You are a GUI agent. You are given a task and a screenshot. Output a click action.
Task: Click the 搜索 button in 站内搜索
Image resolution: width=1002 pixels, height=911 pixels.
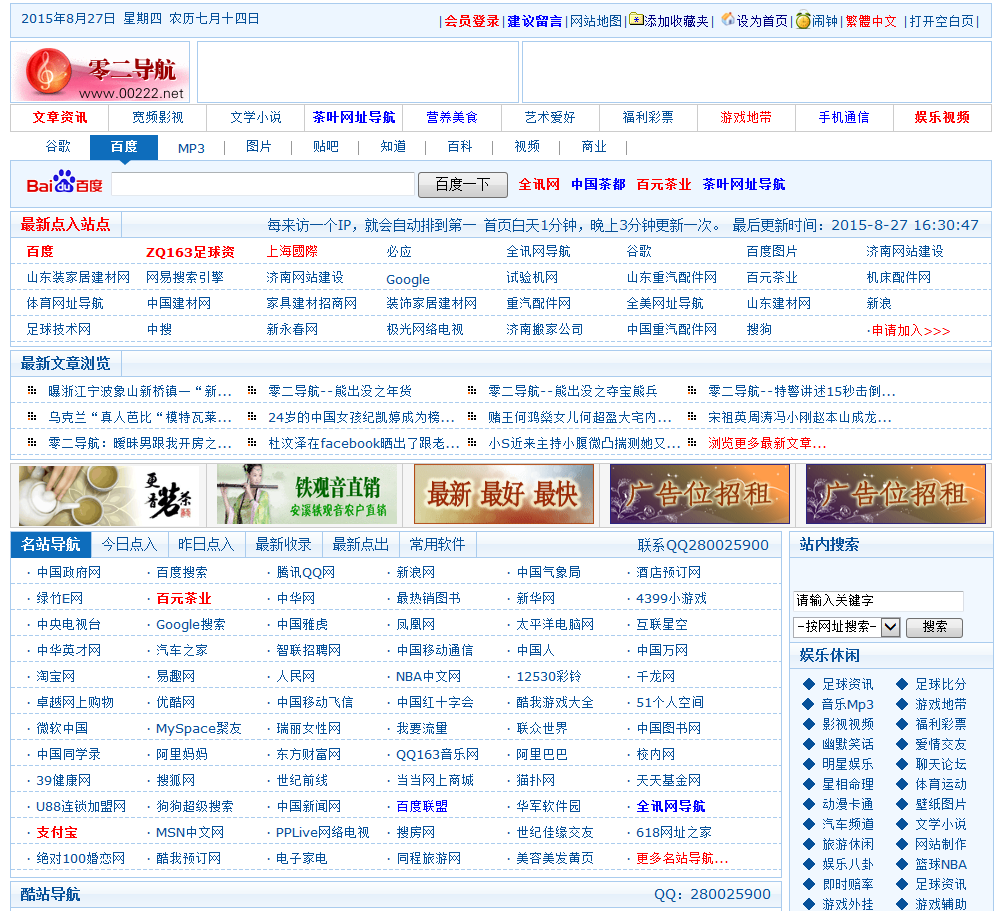[x=934, y=627]
